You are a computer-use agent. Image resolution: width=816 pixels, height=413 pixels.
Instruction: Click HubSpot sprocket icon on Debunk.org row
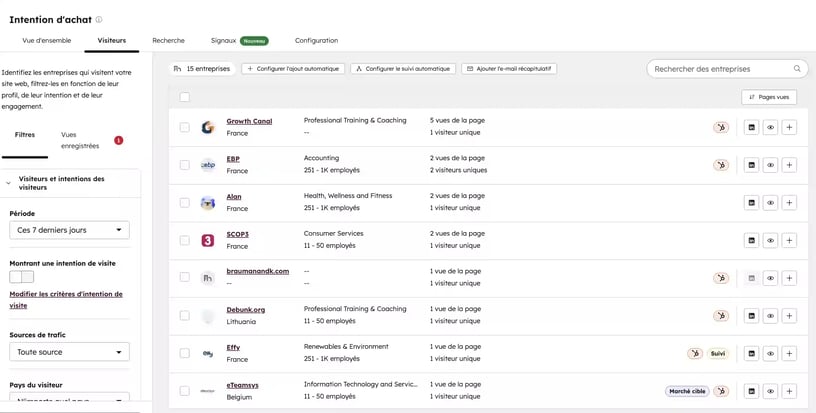click(x=721, y=316)
